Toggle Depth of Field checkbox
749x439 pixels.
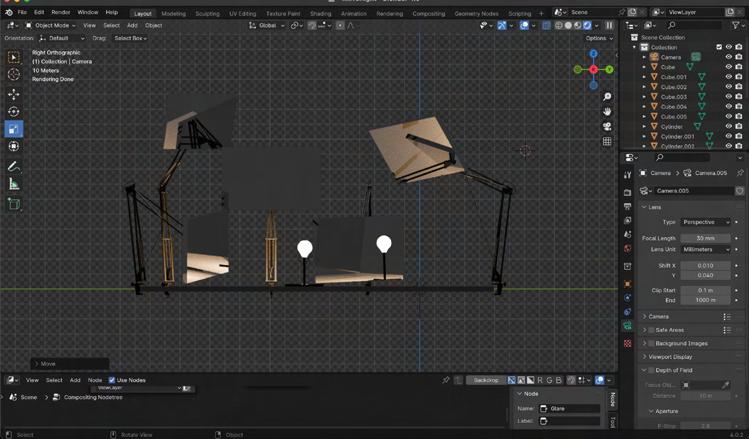[x=651, y=370]
